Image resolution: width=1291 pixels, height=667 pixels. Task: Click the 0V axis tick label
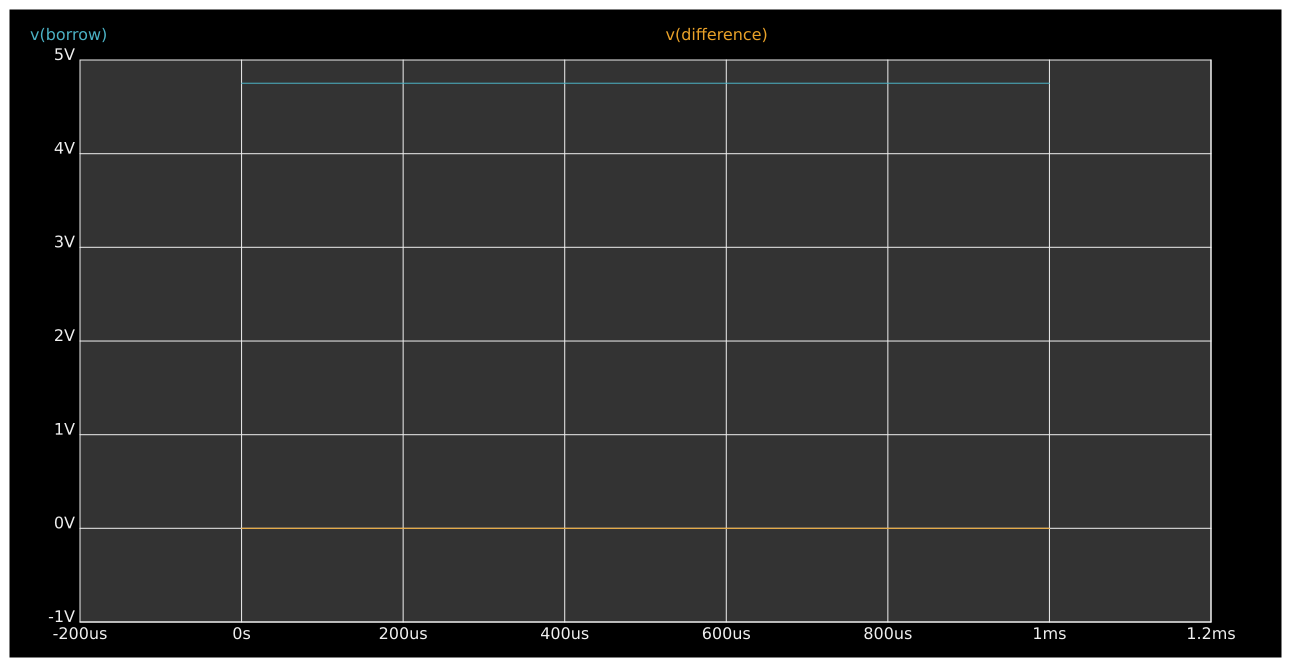[64, 523]
